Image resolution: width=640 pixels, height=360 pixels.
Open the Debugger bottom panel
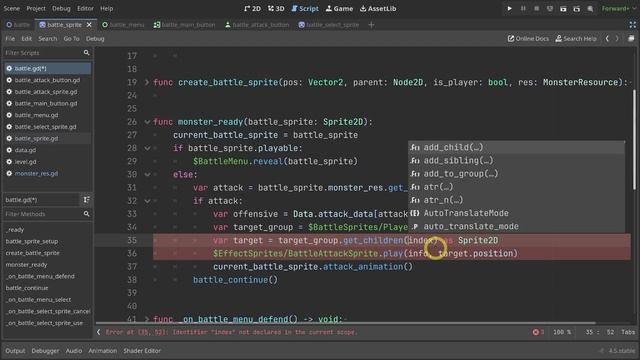tap(45, 351)
